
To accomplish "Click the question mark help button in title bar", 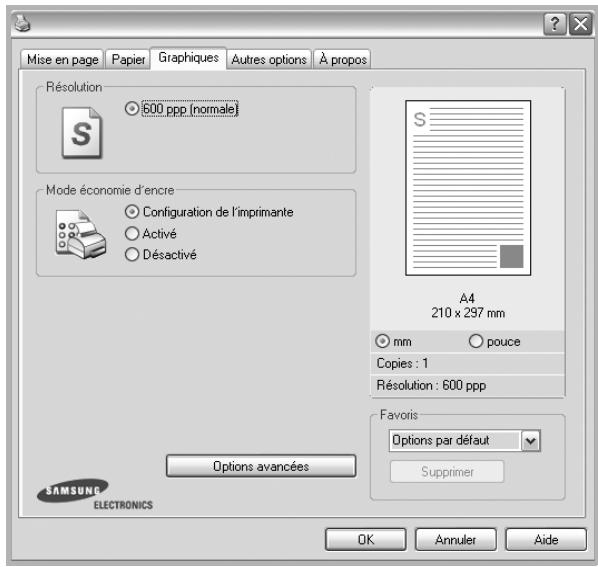I will tap(555, 24).
